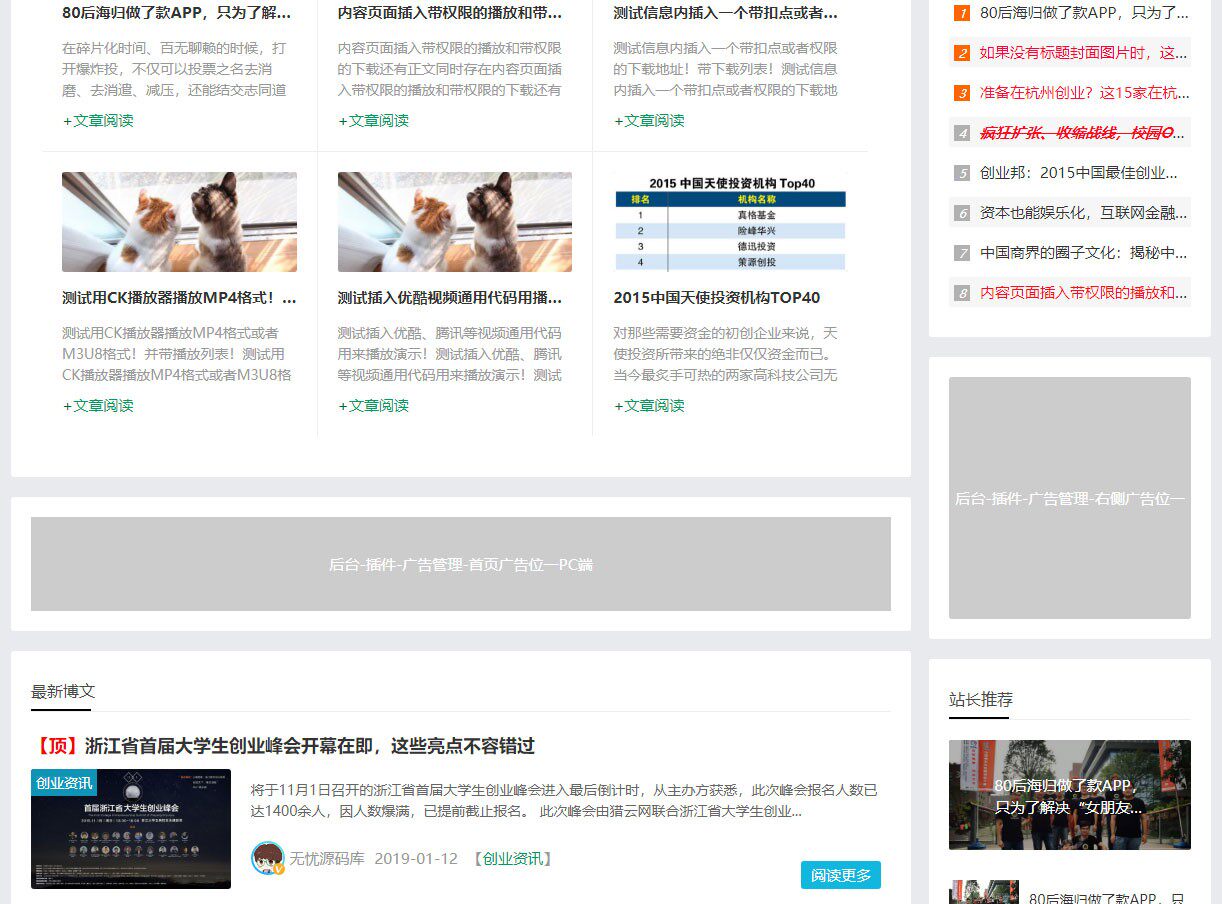Select rank badge 2 in the hot articles list
Screen dimensions: 1222x904
click(x=960, y=53)
